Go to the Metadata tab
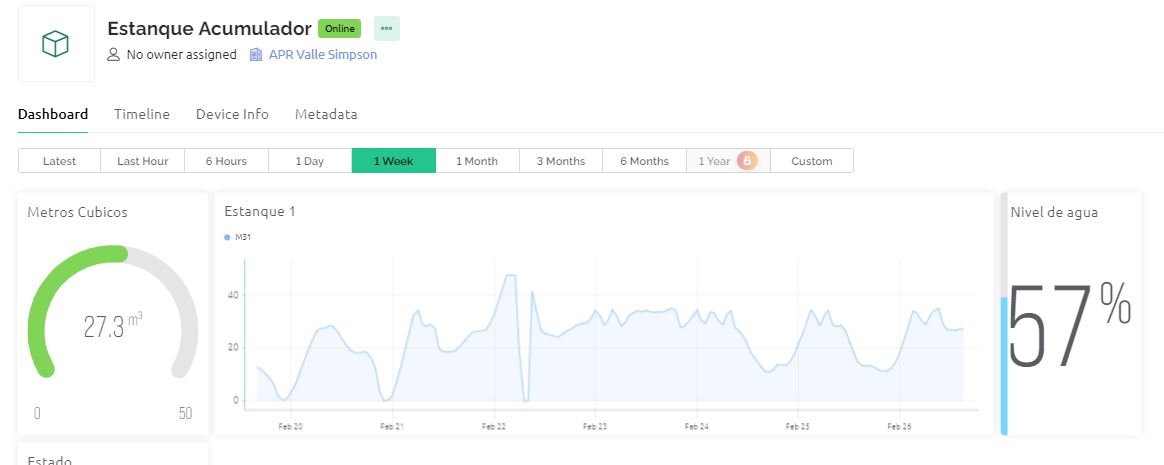 coord(326,114)
